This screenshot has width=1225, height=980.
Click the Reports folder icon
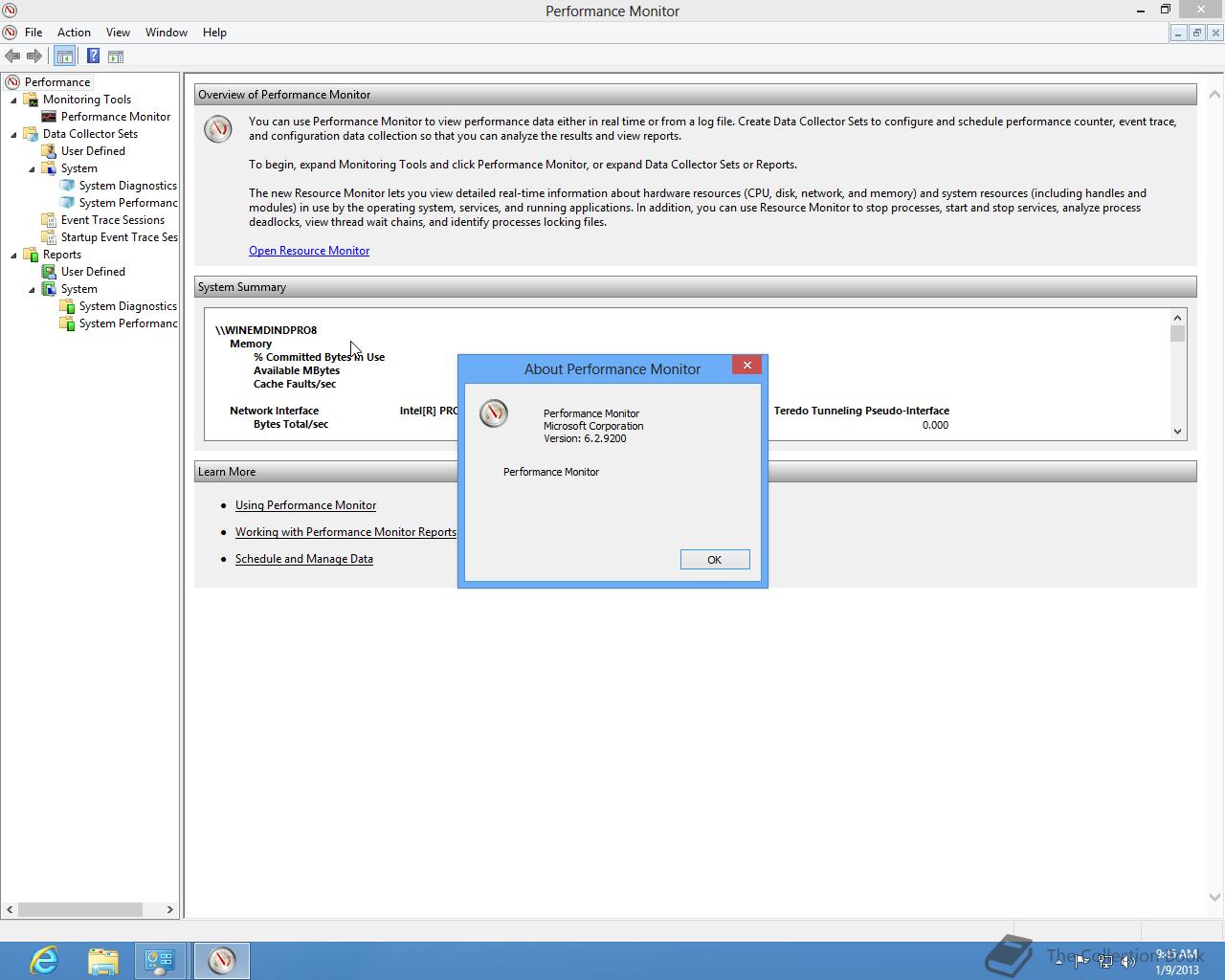pos(31,255)
